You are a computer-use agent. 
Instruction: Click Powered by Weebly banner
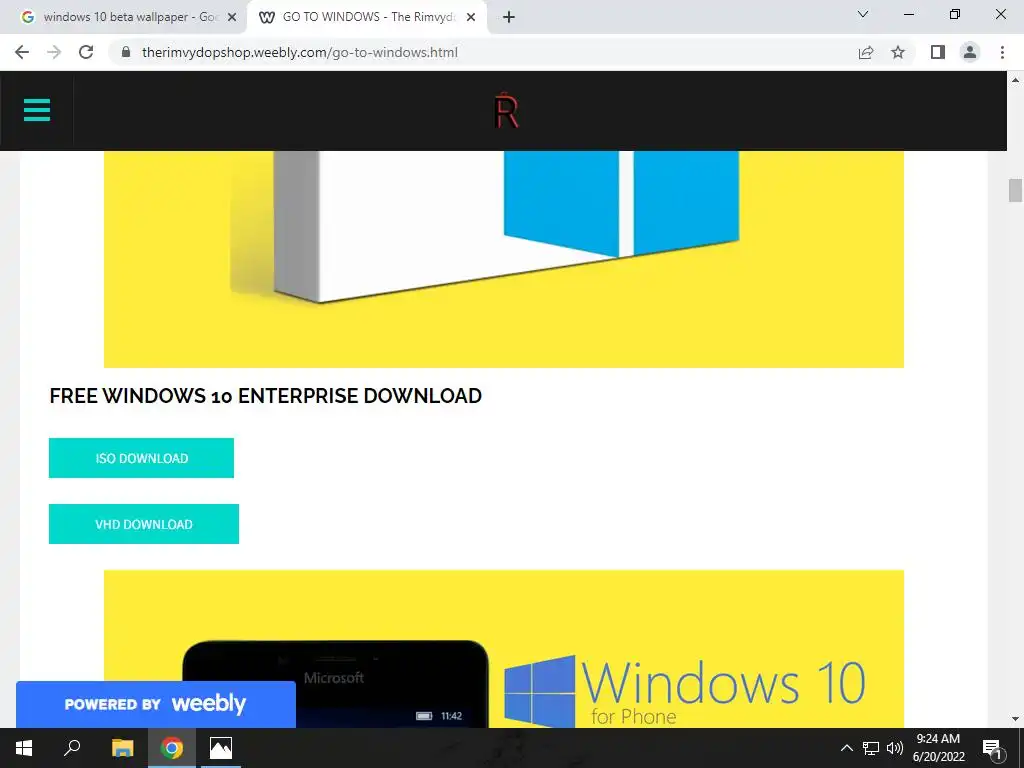pos(155,704)
